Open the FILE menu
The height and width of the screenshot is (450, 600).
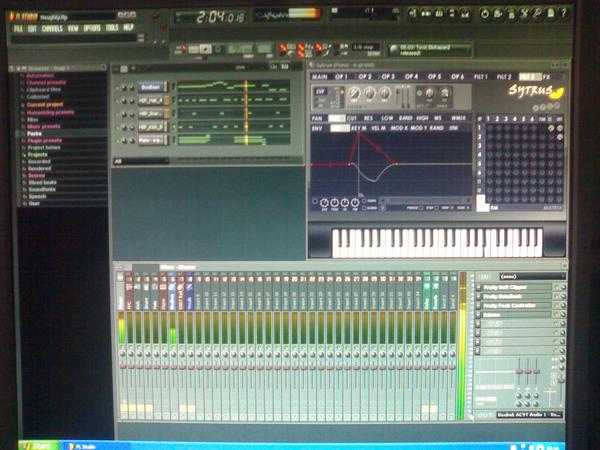tap(17, 28)
